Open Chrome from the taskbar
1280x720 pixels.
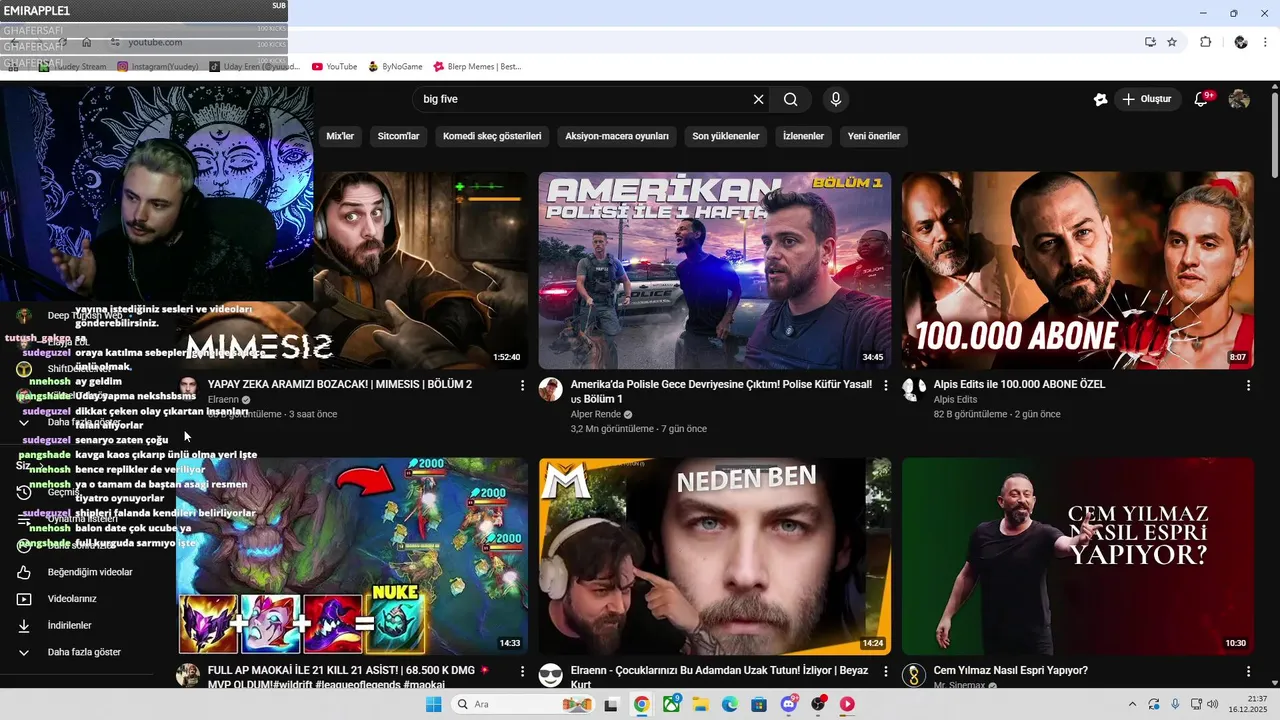tap(641, 704)
